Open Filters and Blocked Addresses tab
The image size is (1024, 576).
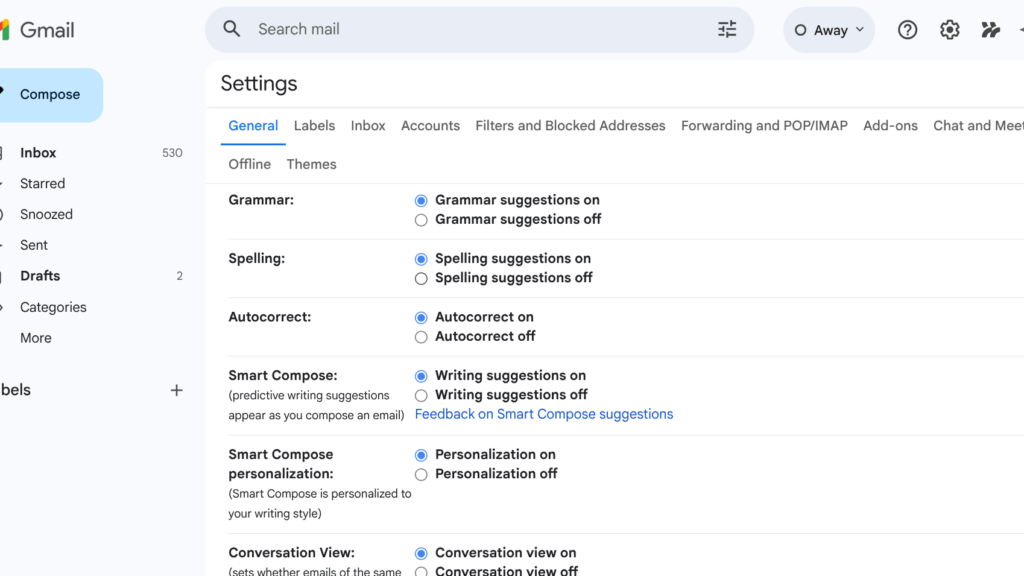[x=570, y=126]
